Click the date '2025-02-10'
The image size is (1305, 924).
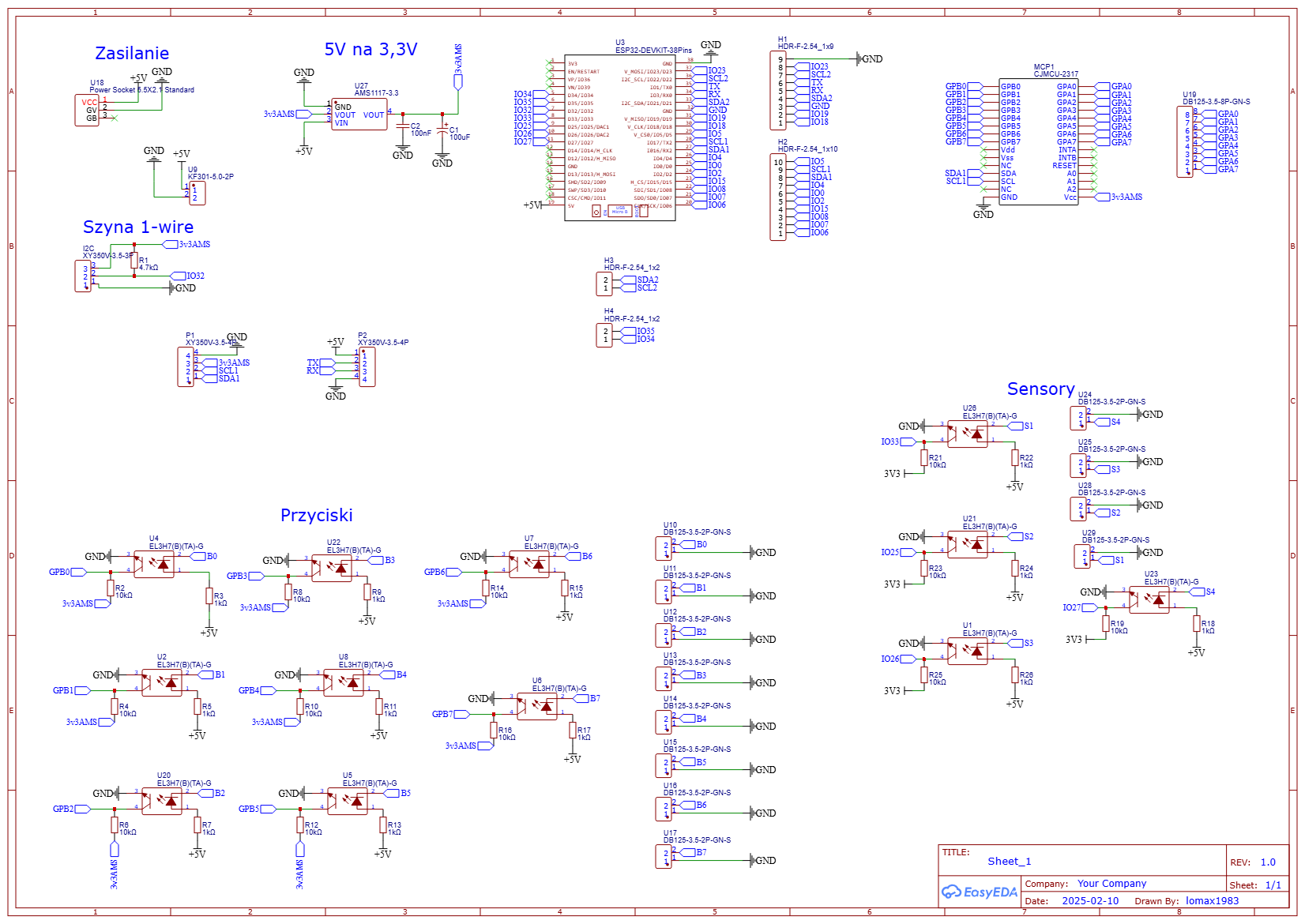[x=1090, y=901]
